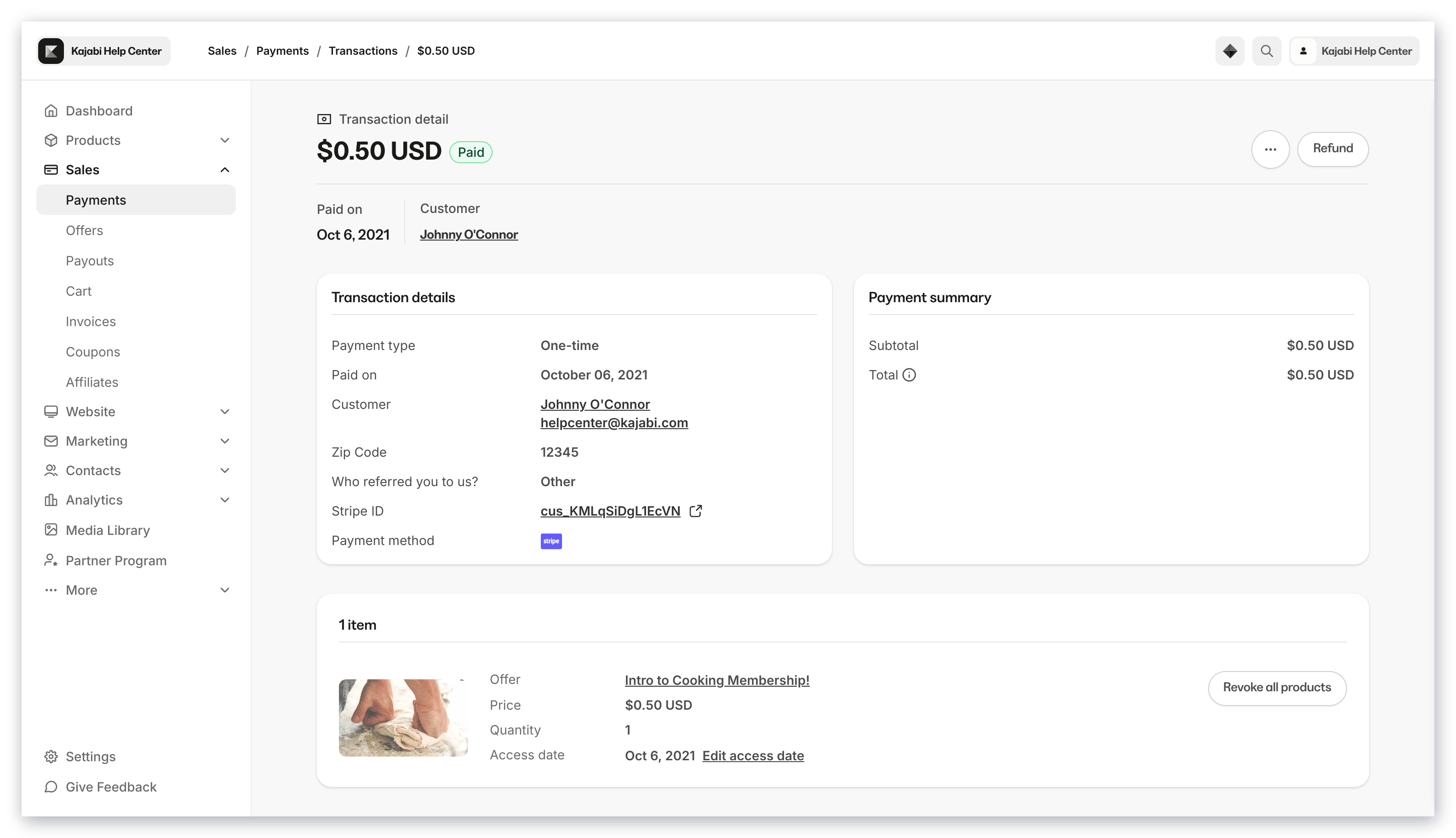The image size is (1456, 838).
Task: Click the Contacts people icon
Action: click(x=51, y=470)
